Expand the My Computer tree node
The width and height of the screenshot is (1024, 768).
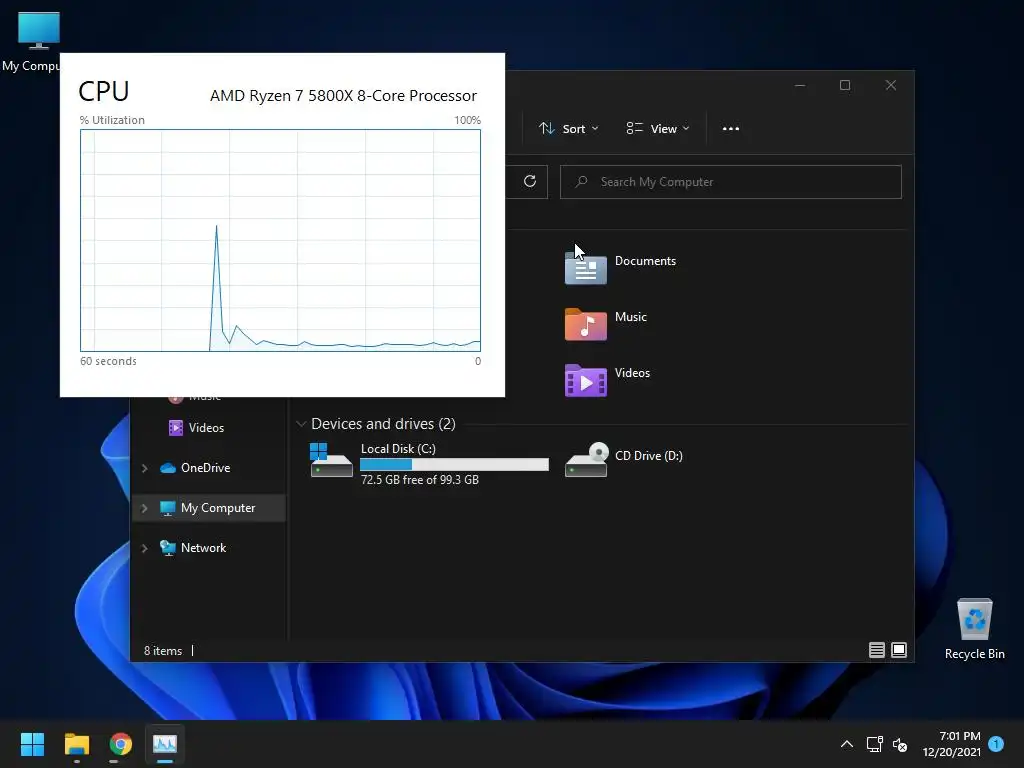144,507
